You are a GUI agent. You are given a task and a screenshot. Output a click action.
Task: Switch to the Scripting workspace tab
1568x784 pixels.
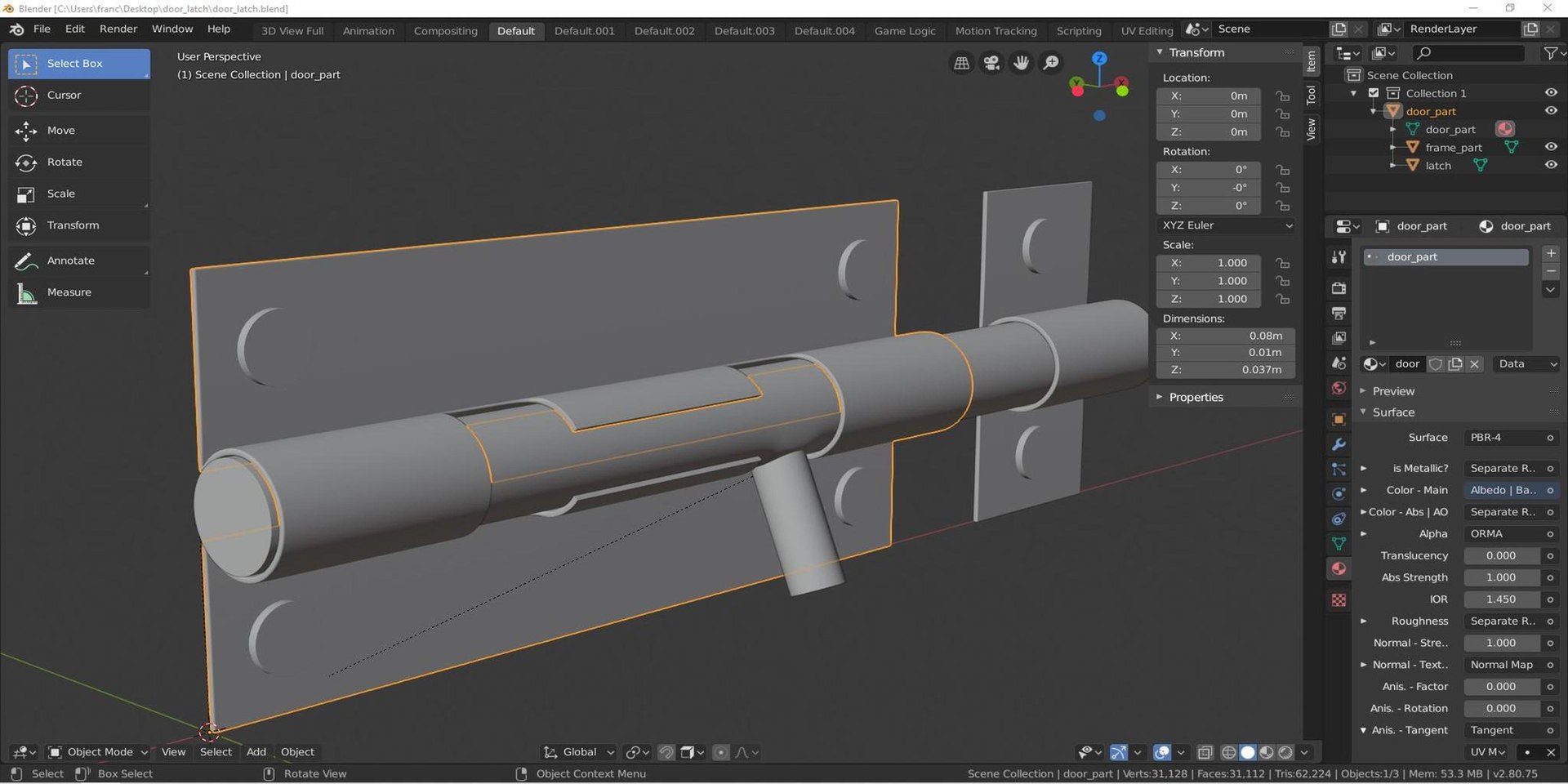tap(1079, 31)
